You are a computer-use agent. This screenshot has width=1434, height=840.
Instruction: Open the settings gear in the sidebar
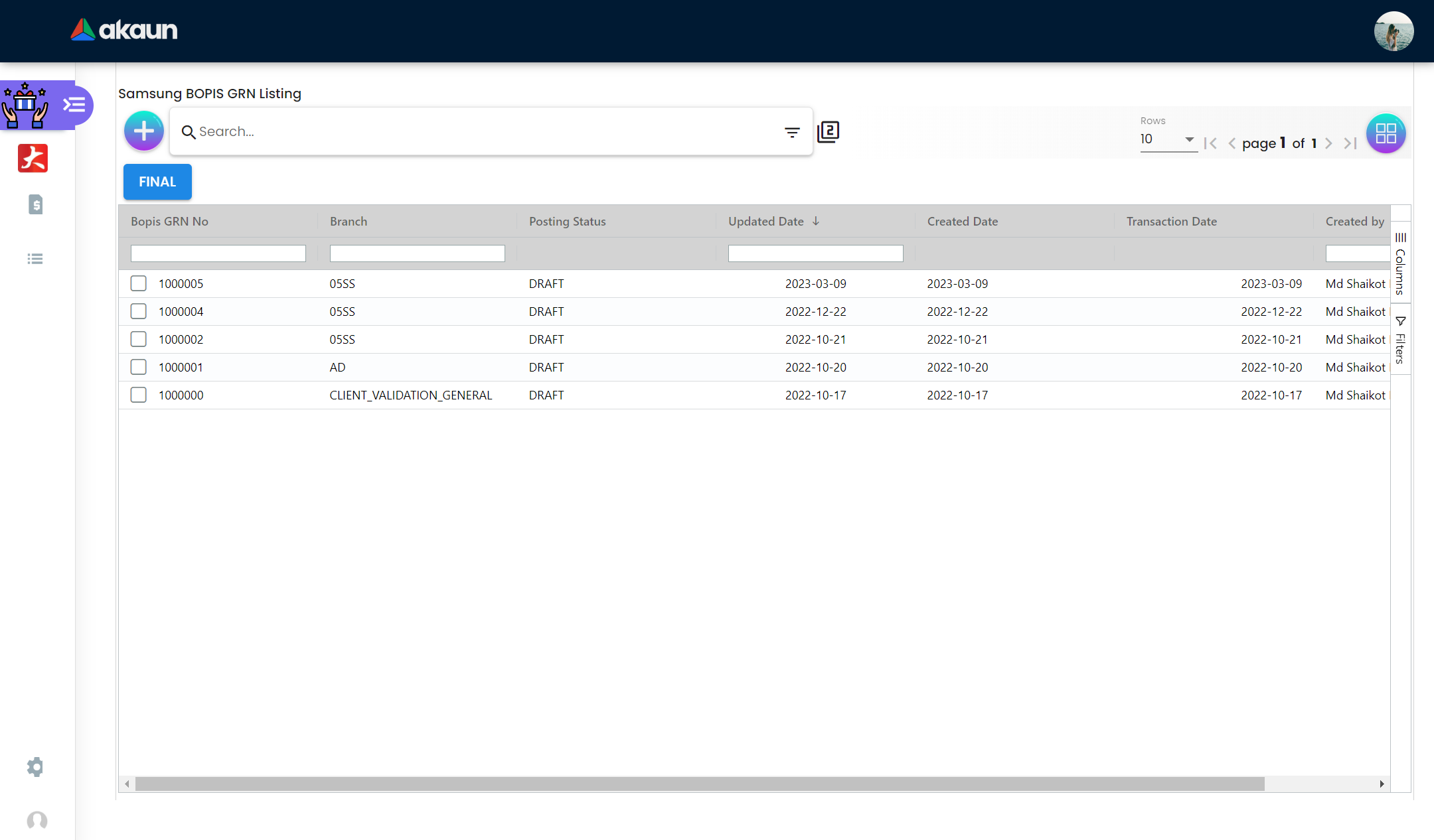[x=35, y=767]
